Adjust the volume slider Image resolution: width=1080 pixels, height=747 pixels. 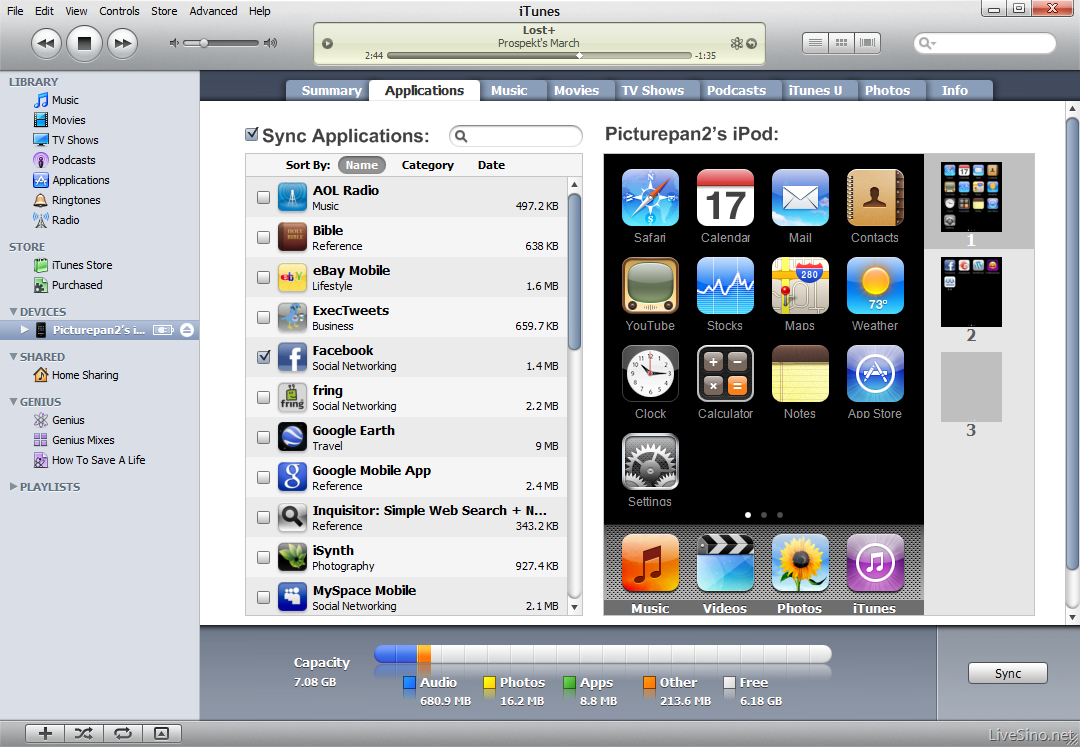(x=222, y=43)
